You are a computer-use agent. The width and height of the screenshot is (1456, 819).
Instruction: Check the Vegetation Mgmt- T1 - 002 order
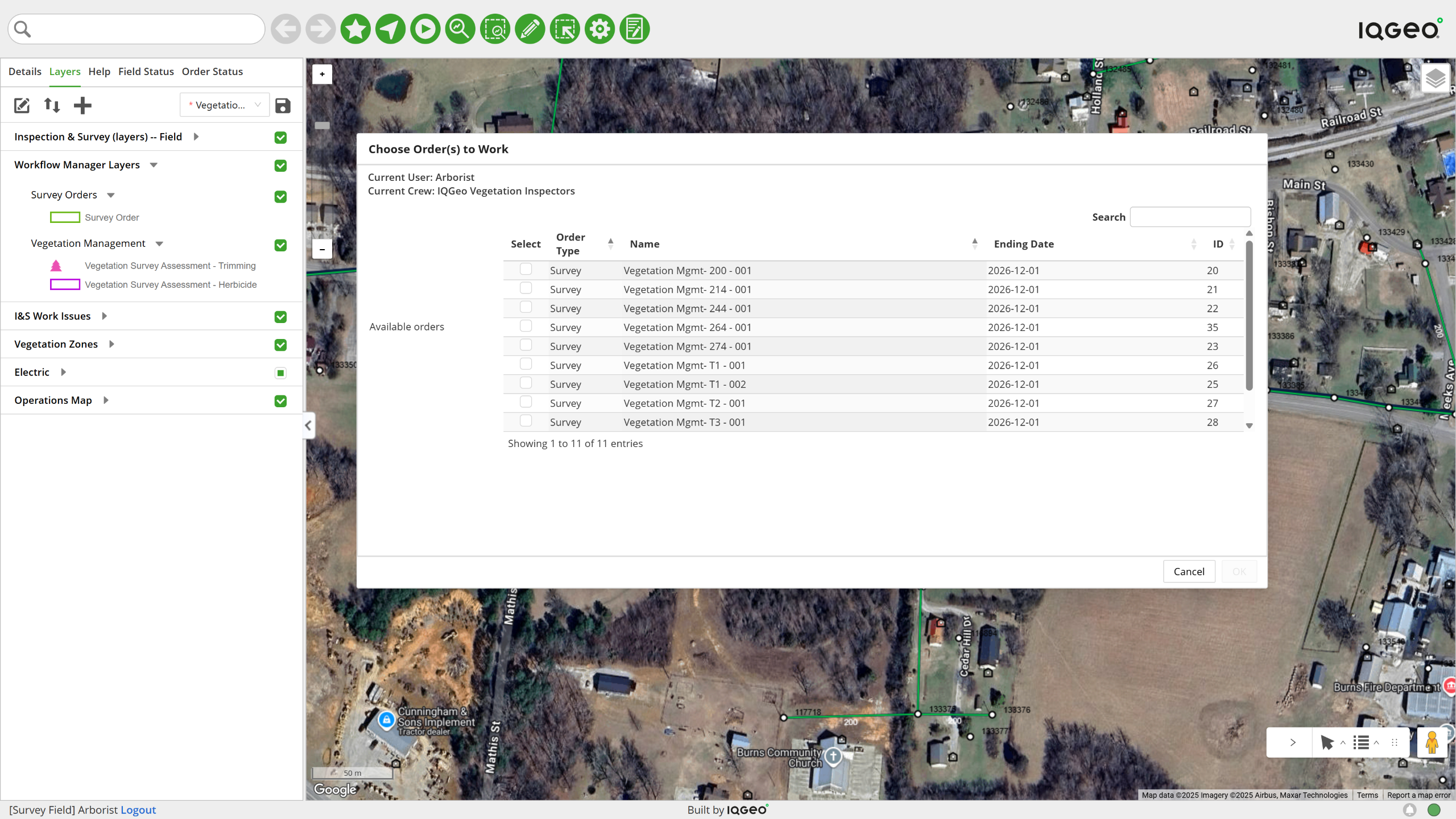pyautogui.click(x=526, y=383)
